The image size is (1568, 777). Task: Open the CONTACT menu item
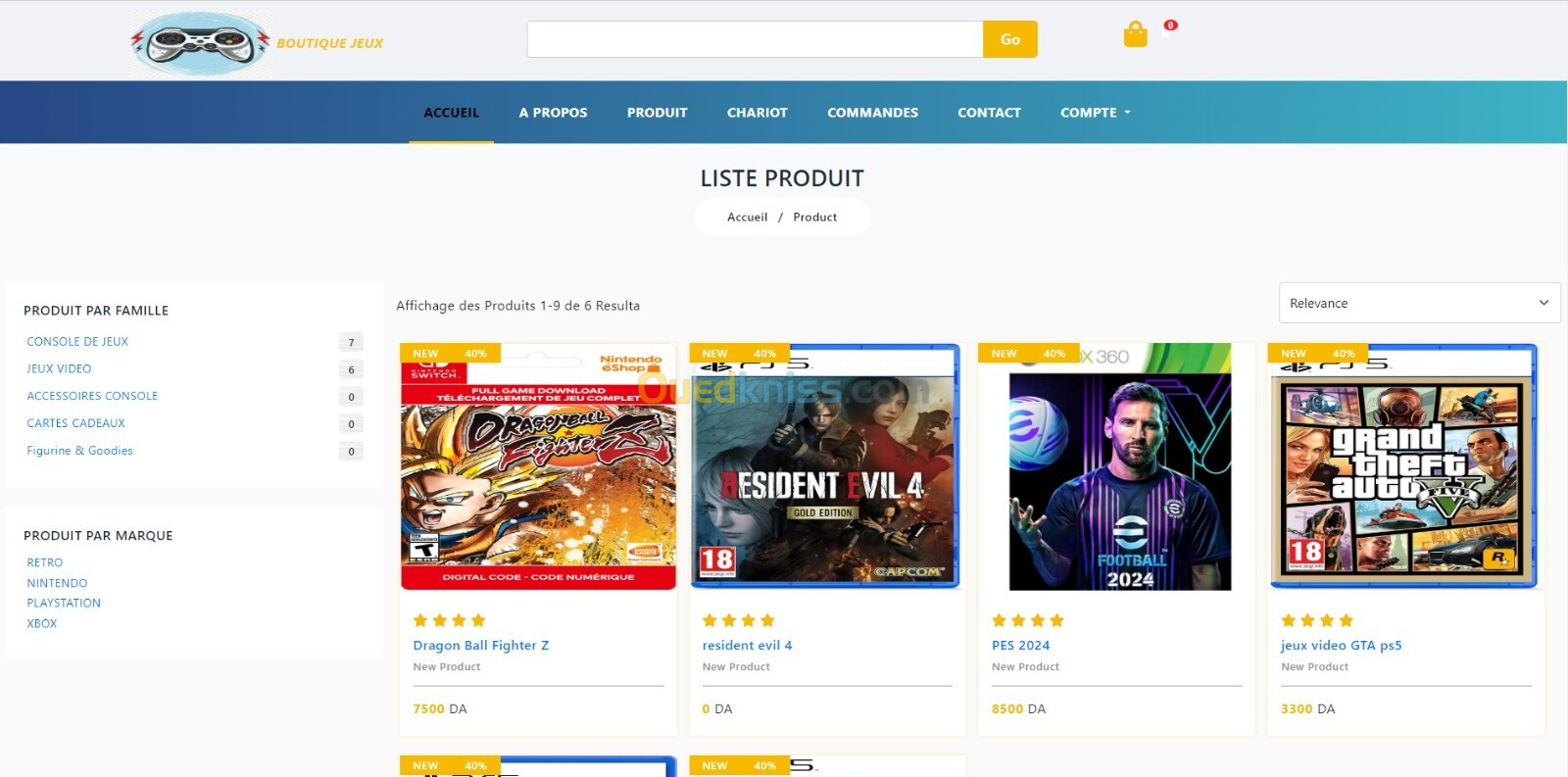[990, 113]
